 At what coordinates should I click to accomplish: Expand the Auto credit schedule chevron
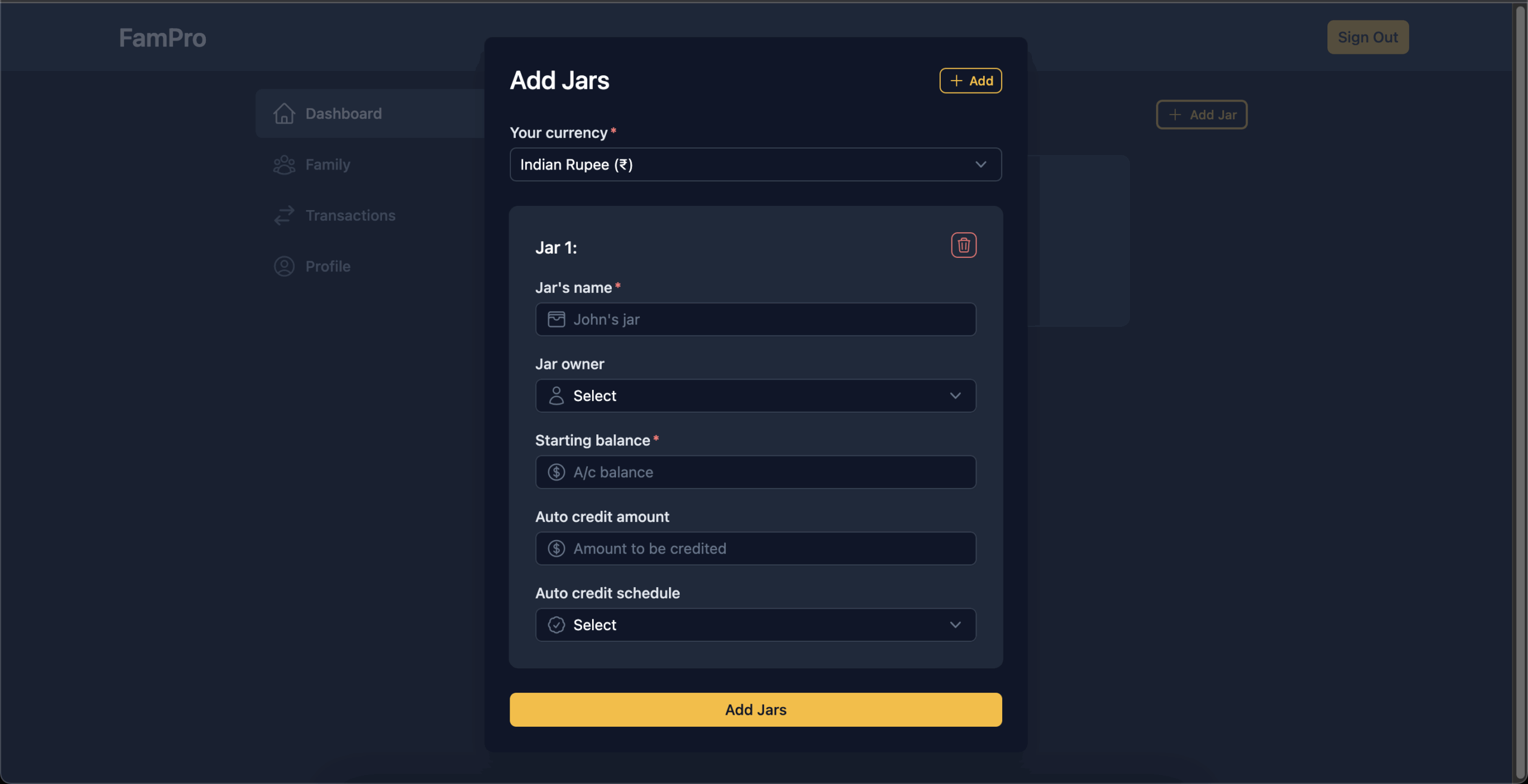(x=955, y=625)
